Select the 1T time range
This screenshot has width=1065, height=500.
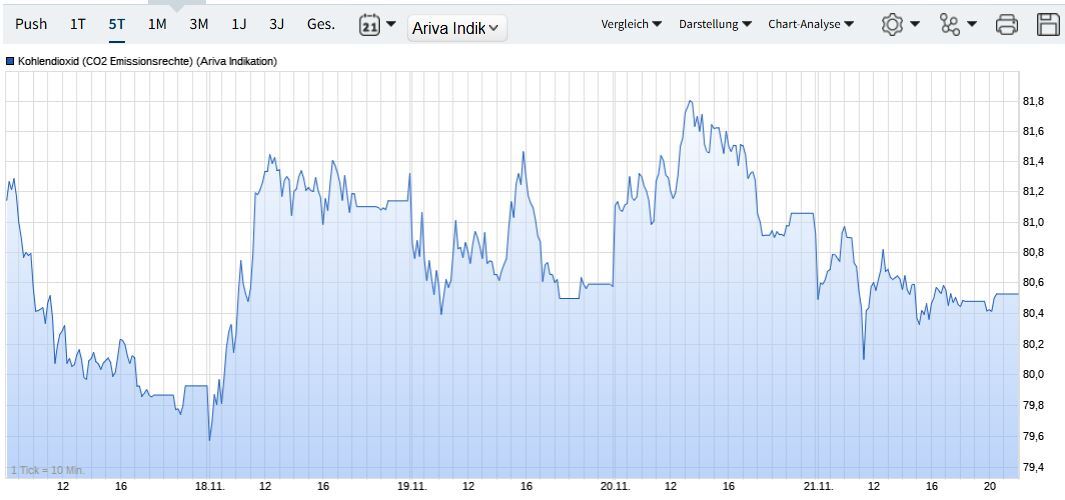coord(78,24)
